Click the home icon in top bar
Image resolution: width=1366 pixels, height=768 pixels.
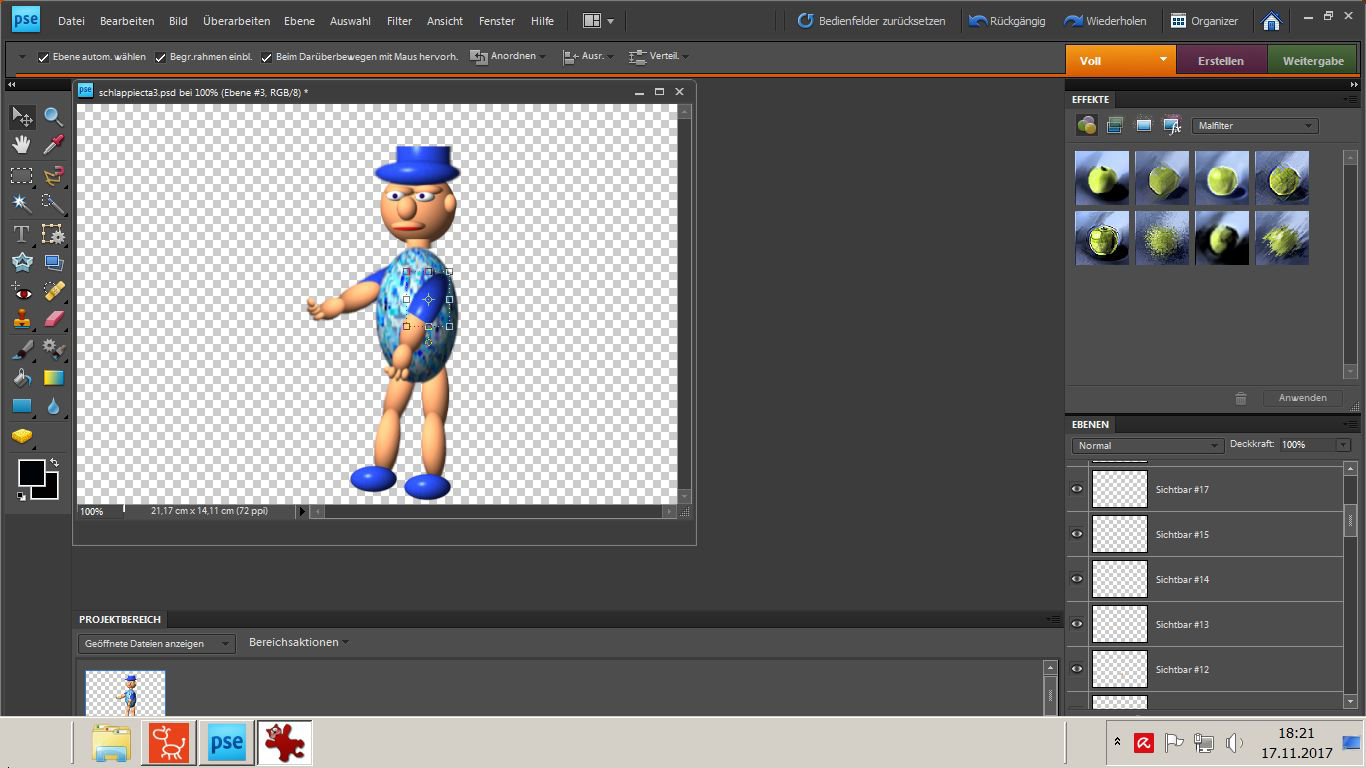pyautogui.click(x=1271, y=20)
